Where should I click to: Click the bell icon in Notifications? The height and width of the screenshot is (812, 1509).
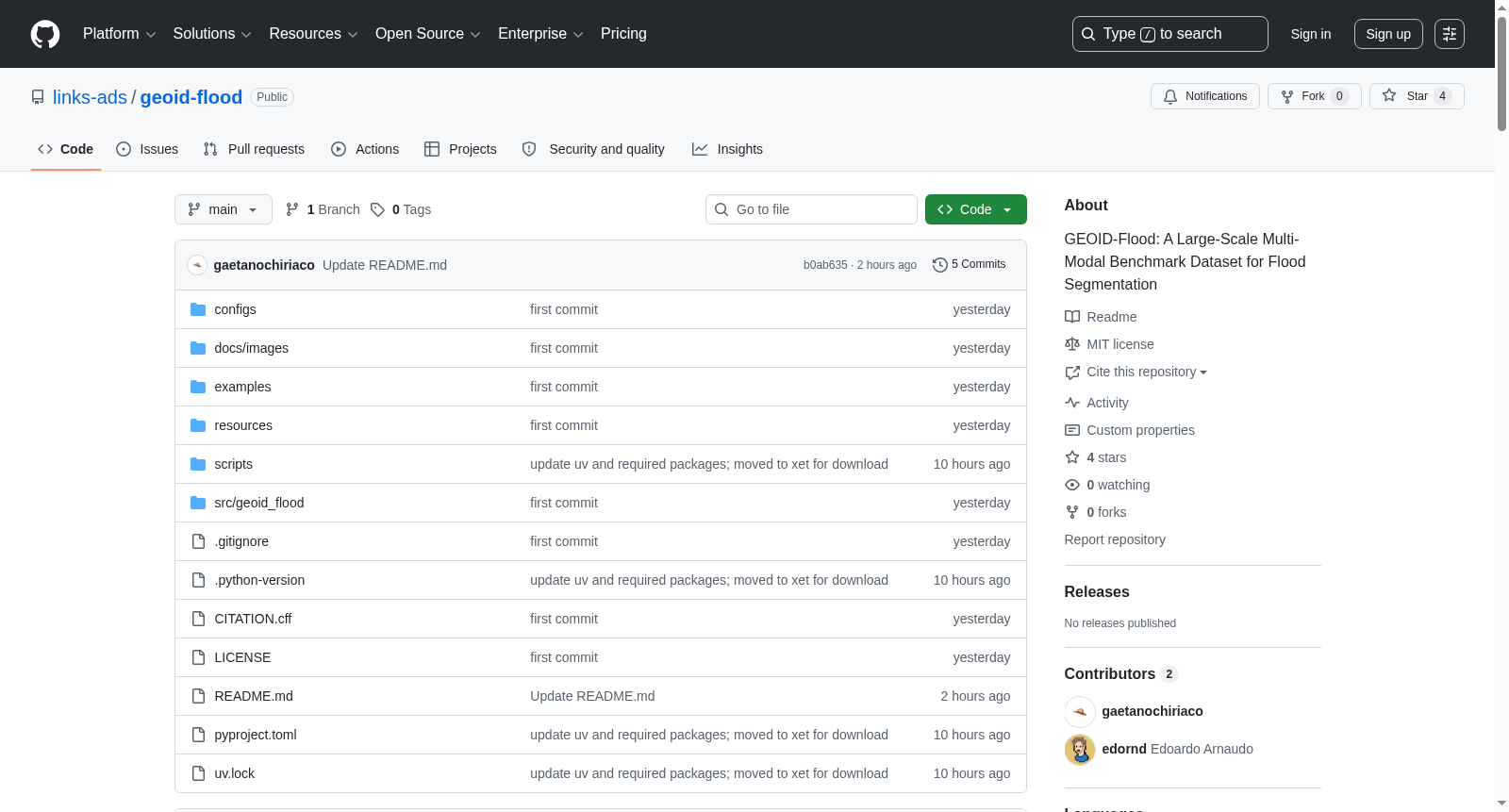point(1170,96)
